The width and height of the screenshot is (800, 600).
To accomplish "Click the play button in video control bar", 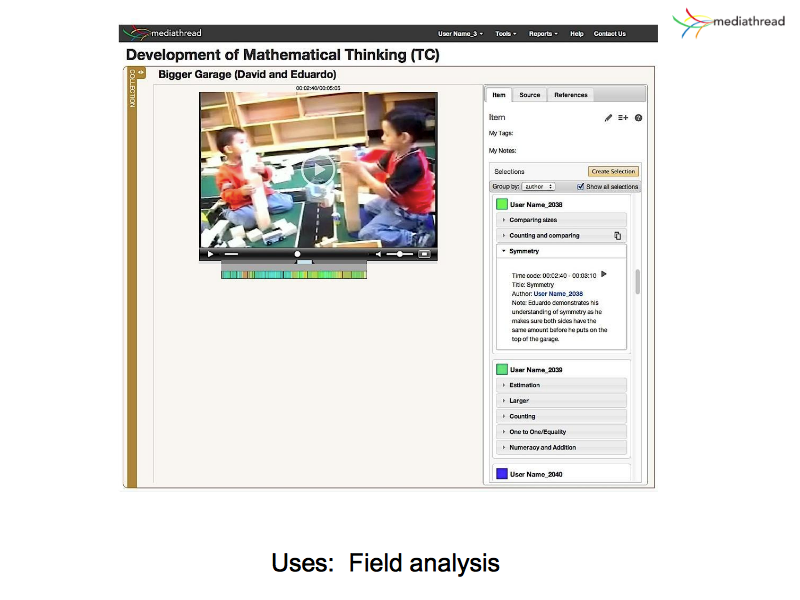I will 210,254.
